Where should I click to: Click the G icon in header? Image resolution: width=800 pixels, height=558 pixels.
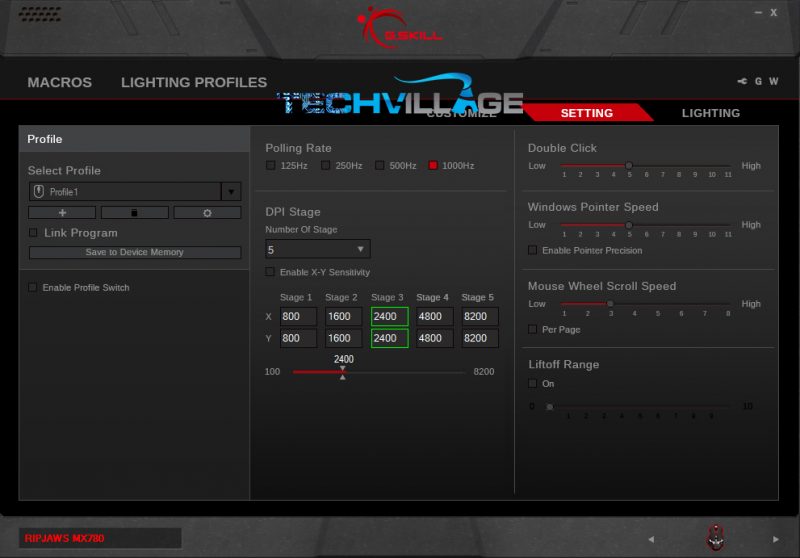[x=758, y=82]
